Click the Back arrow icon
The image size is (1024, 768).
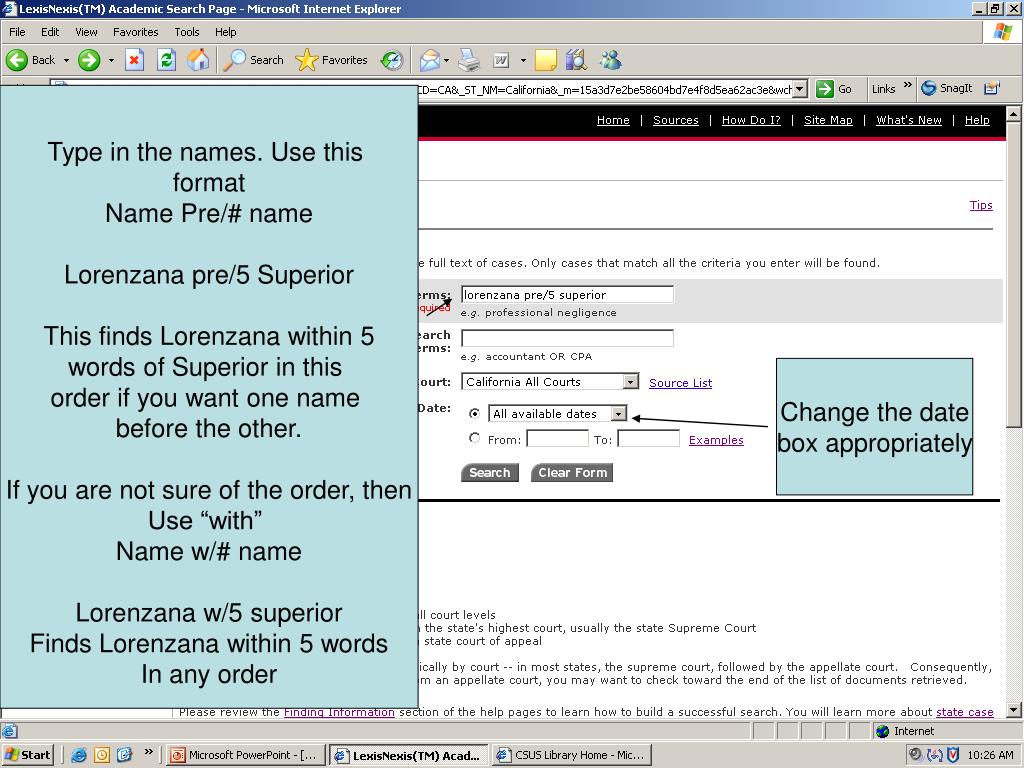[x=17, y=60]
